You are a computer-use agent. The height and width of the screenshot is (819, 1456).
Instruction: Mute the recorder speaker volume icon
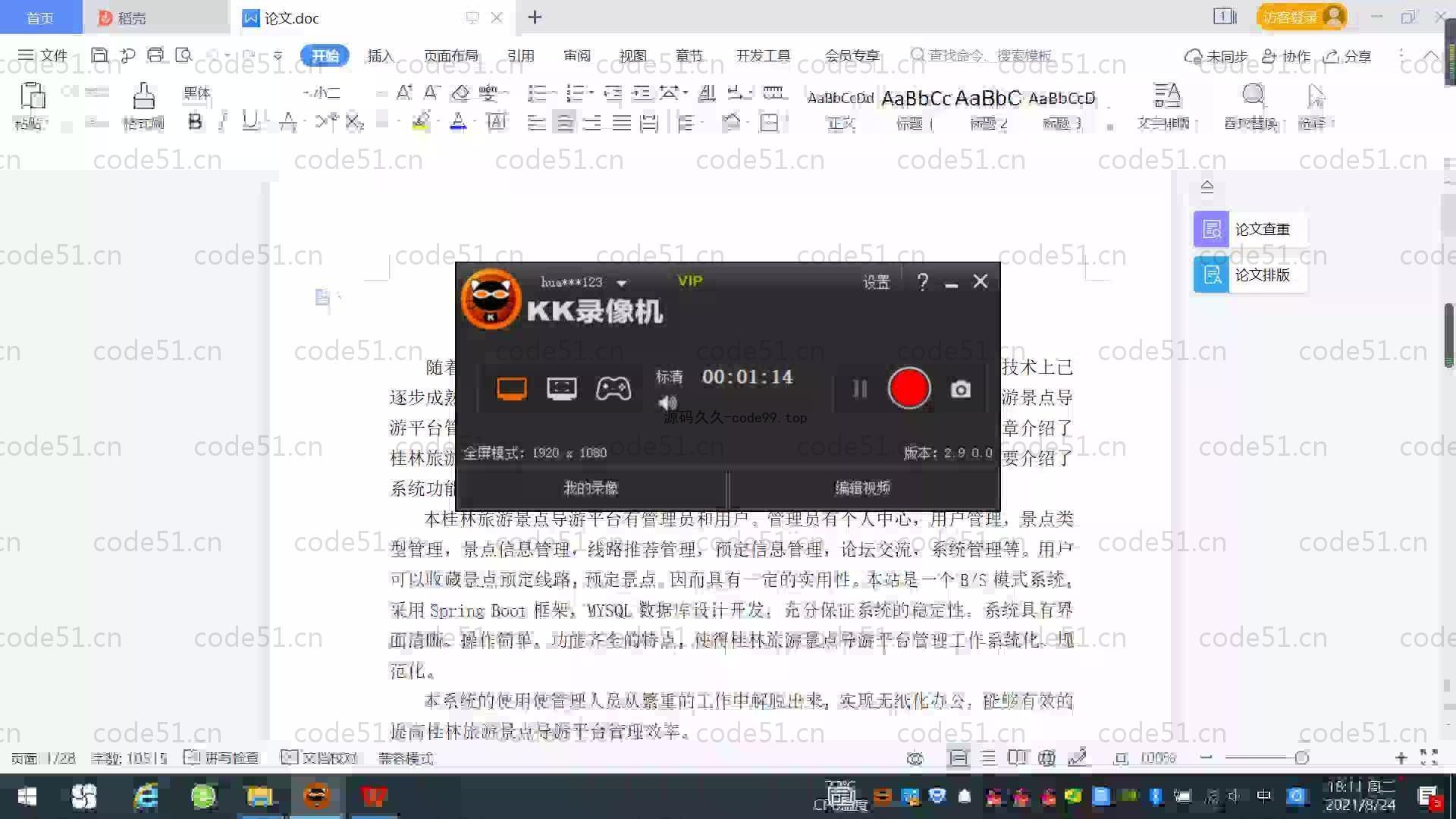(x=667, y=403)
